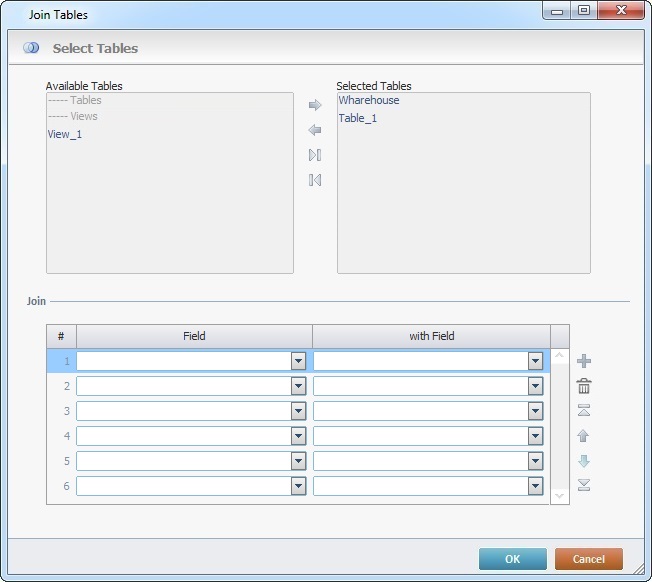Click the remove-all-tables icon
The height and width of the screenshot is (582, 652).
point(315,180)
